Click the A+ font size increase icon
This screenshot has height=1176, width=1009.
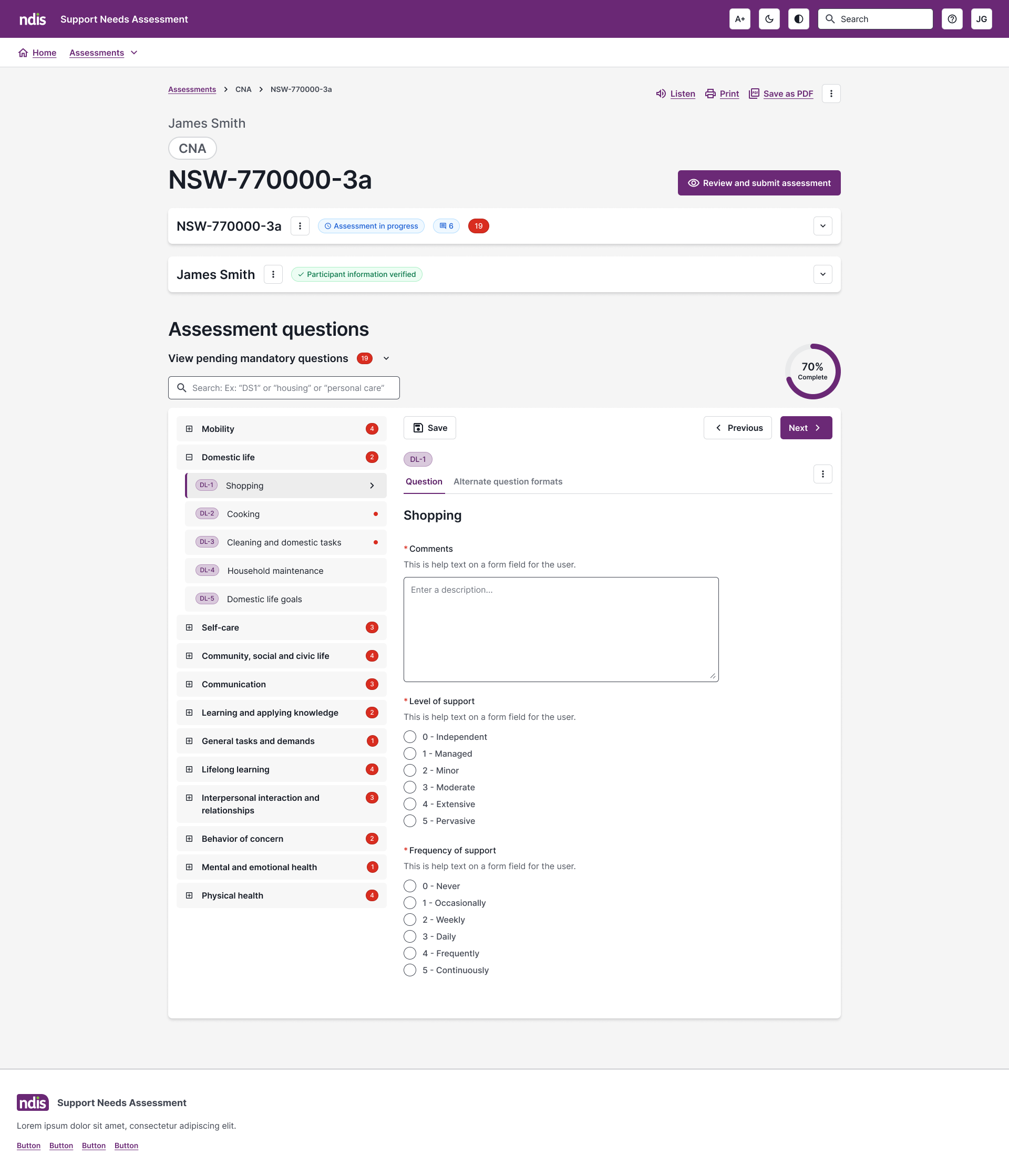point(739,19)
